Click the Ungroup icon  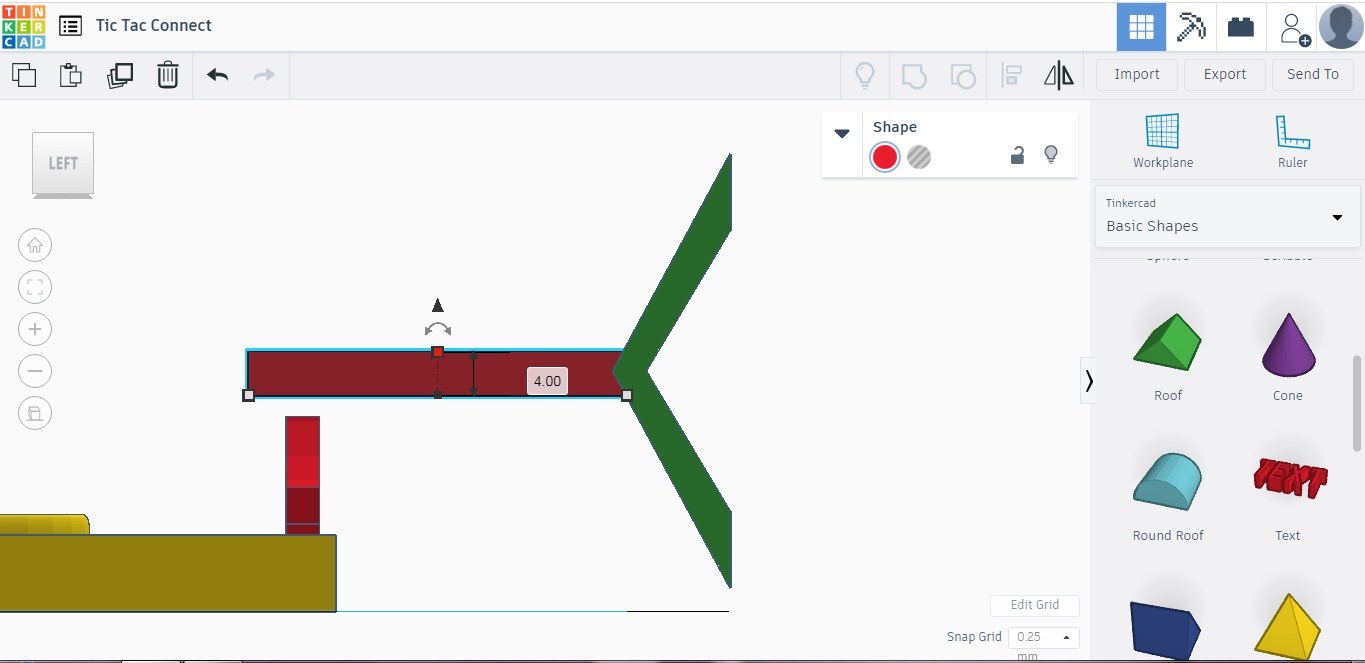[963, 74]
